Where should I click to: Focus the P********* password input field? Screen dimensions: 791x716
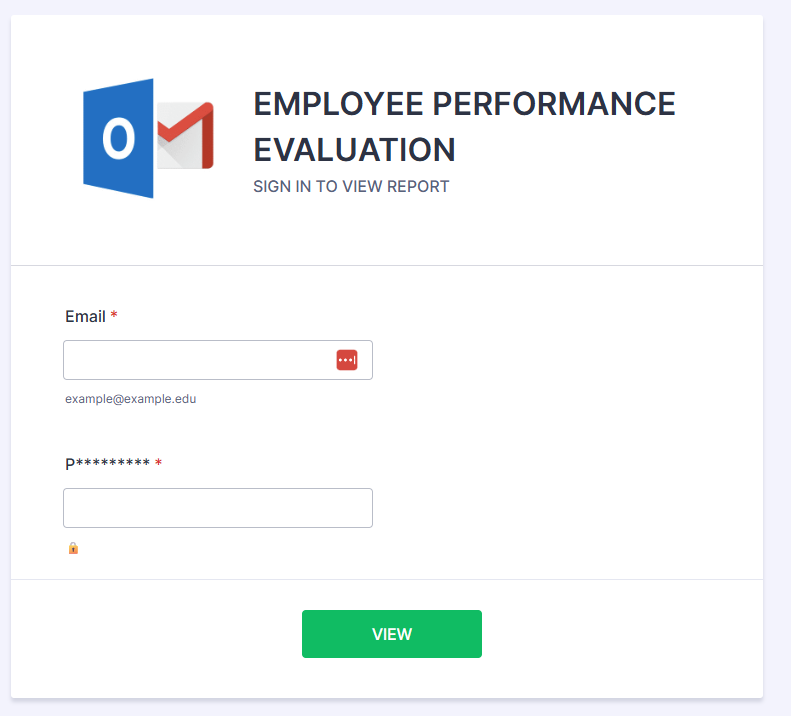point(217,508)
